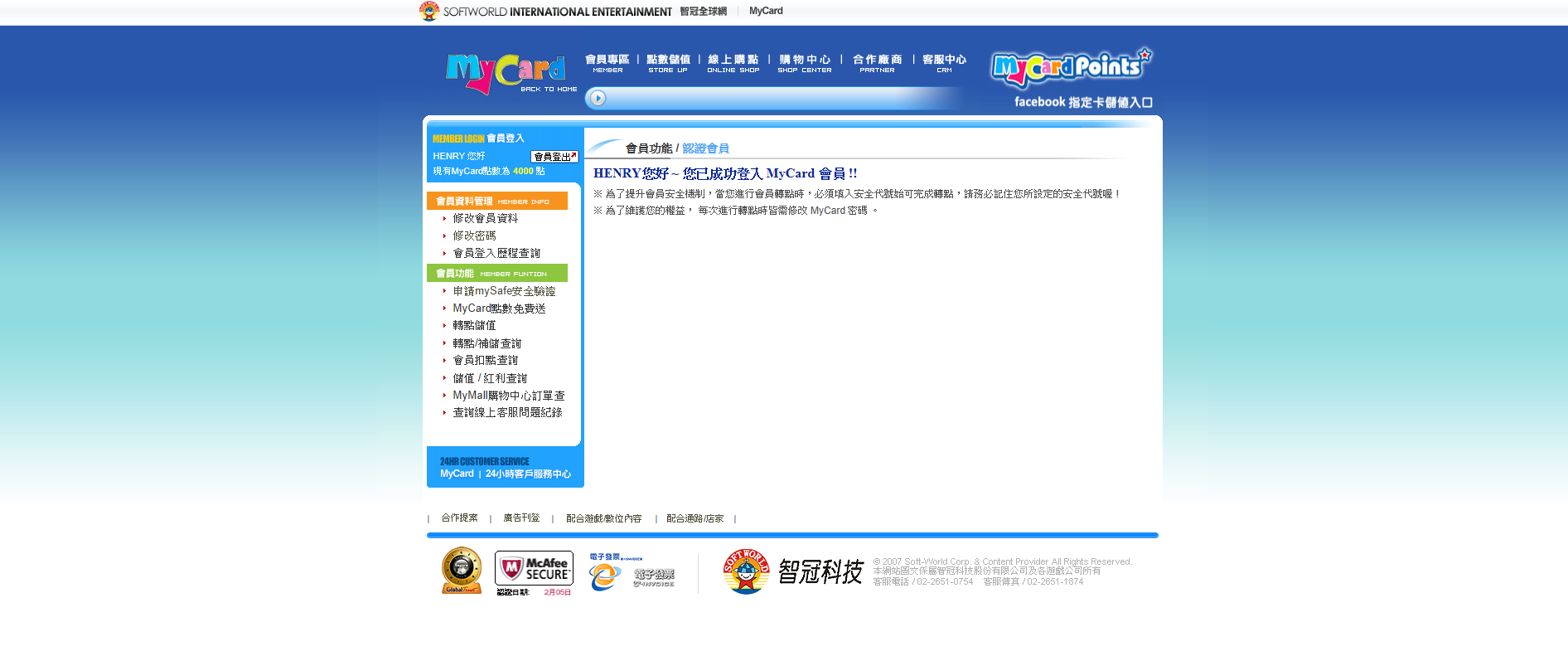Click the 認證會員 breadcrumb text
This screenshot has height=656, width=1568.
point(705,148)
